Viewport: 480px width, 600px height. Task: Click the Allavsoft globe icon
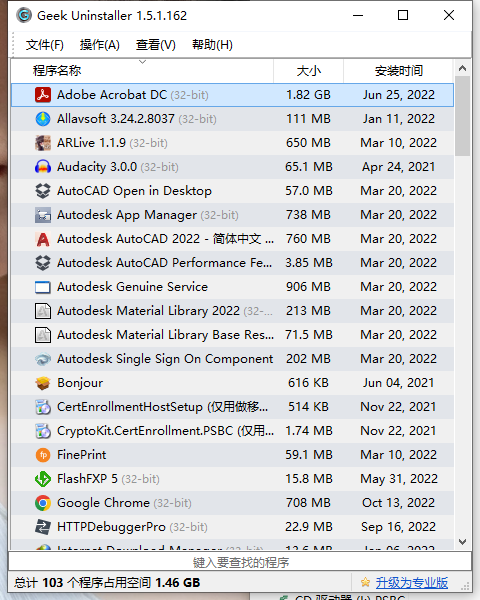click(x=43, y=119)
